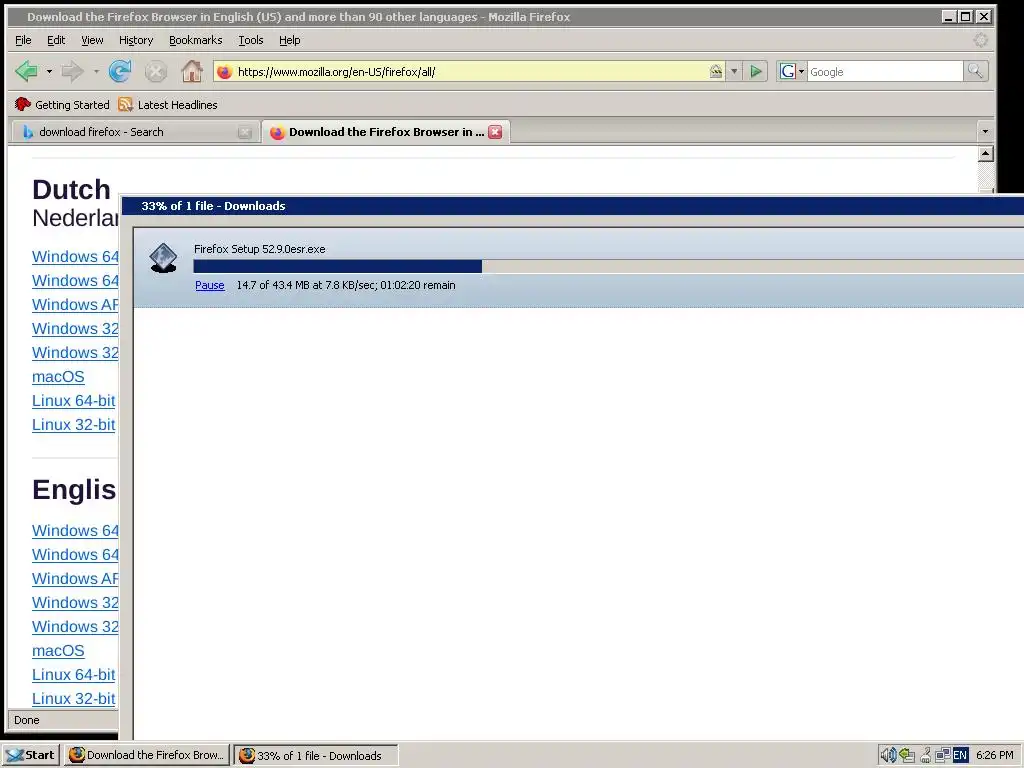
Task: Click the lock icon in the address bar
Action: pyautogui.click(x=716, y=71)
